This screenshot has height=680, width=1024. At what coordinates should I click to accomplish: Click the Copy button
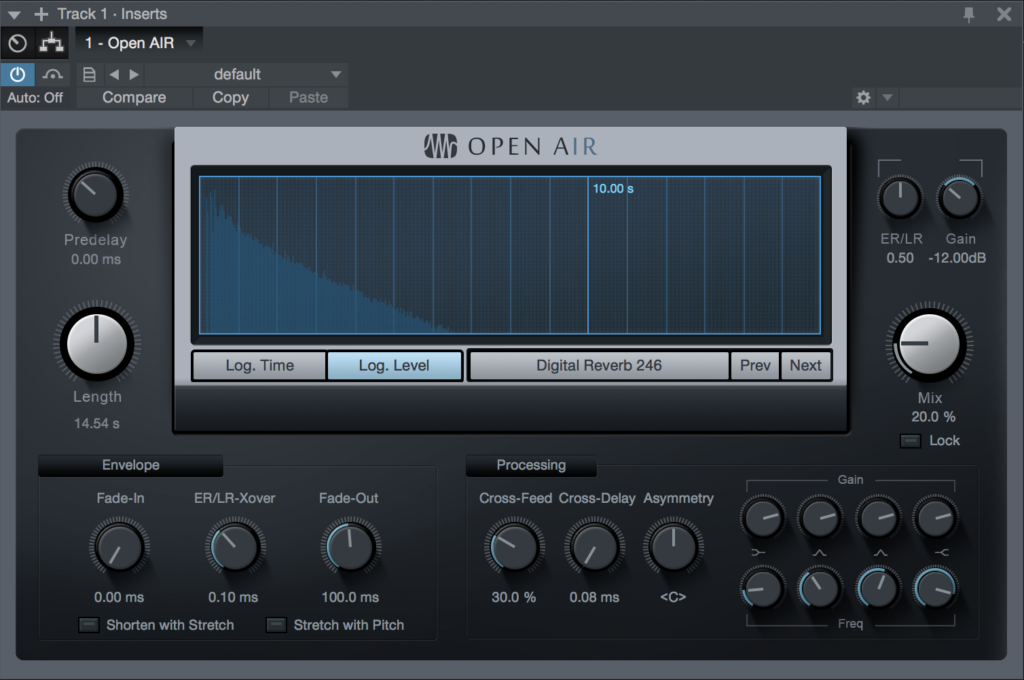[230, 97]
